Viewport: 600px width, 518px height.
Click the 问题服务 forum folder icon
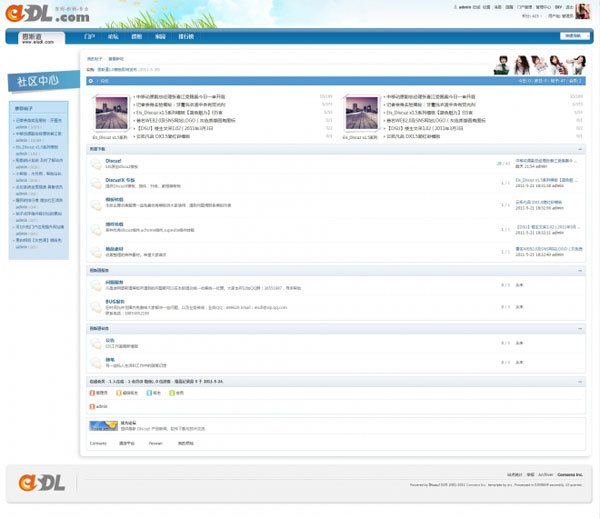pos(95,285)
